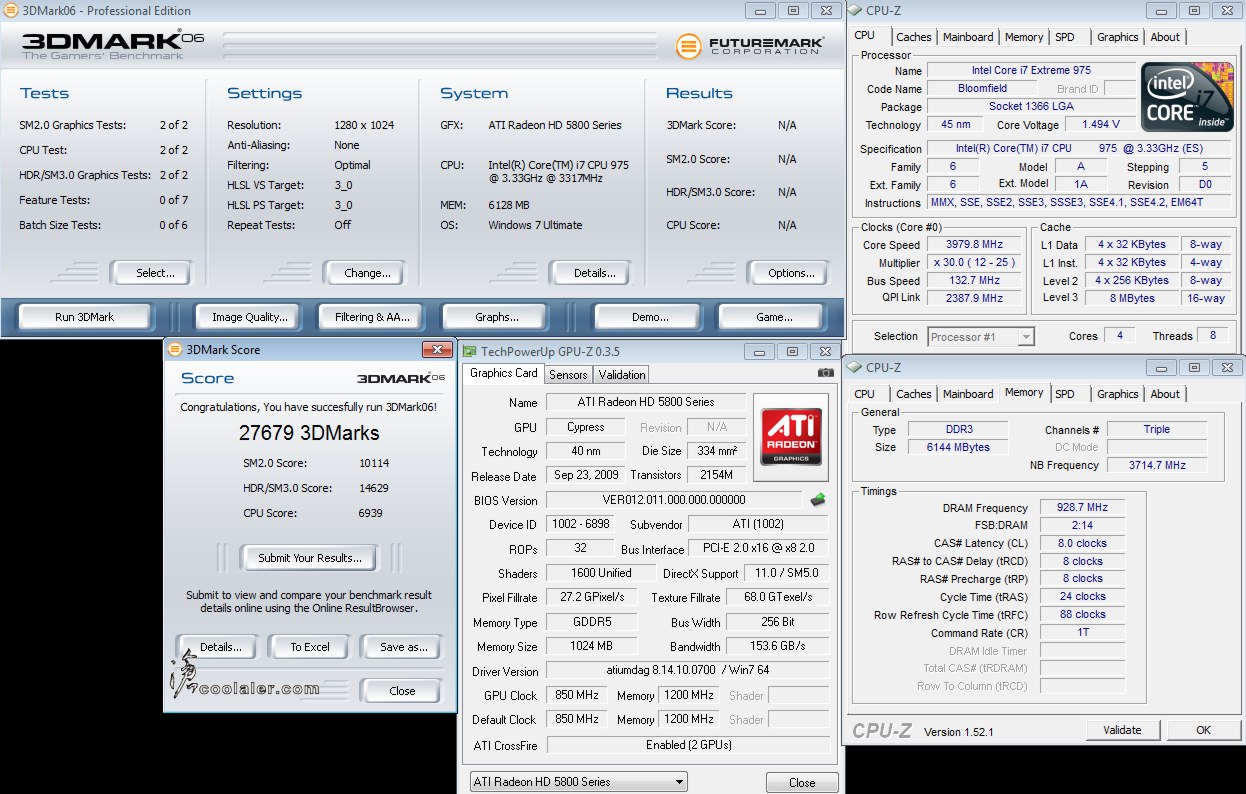Image resolution: width=1246 pixels, height=794 pixels.
Task: Open the Mainboard tab in the top CPU-Z window
Action: click(x=968, y=37)
